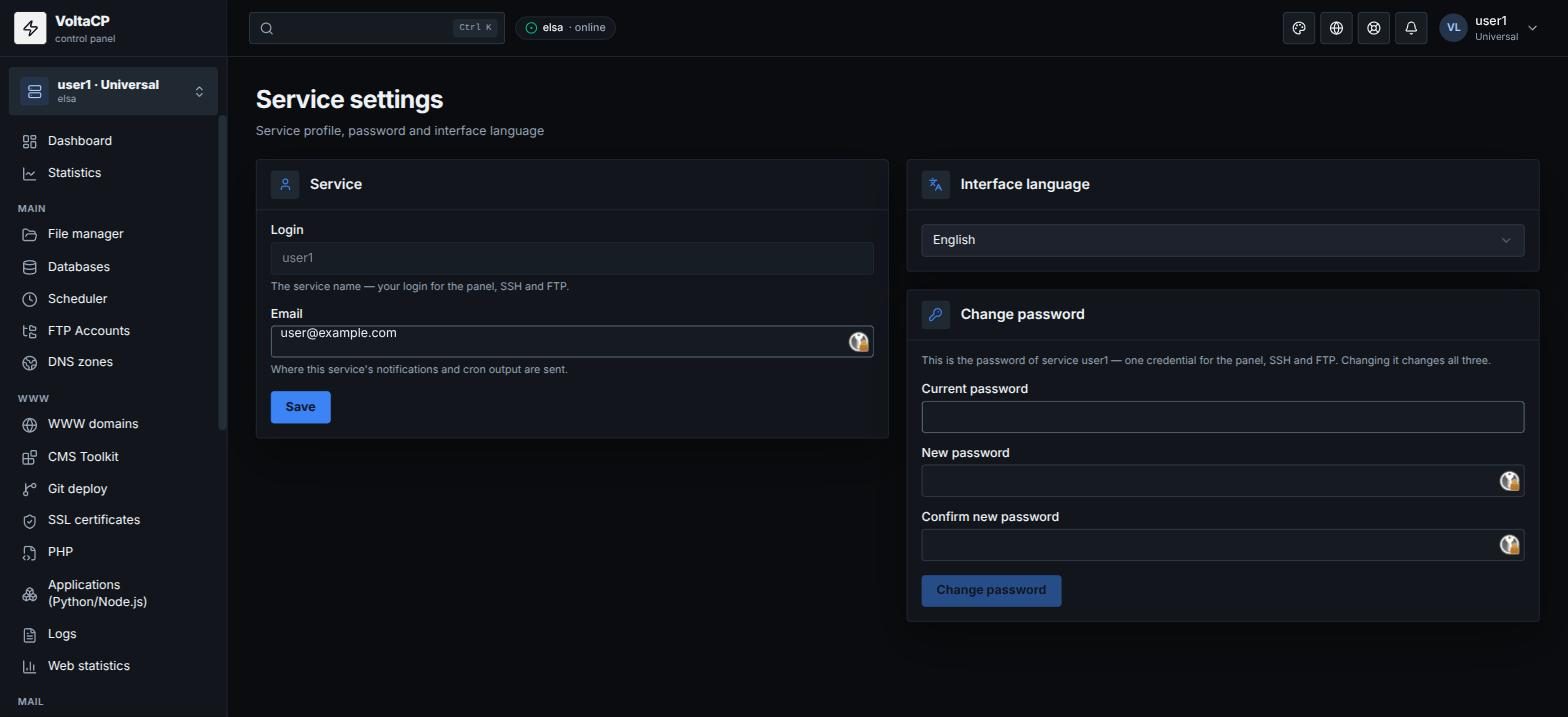Focus the New password field

(1223, 481)
